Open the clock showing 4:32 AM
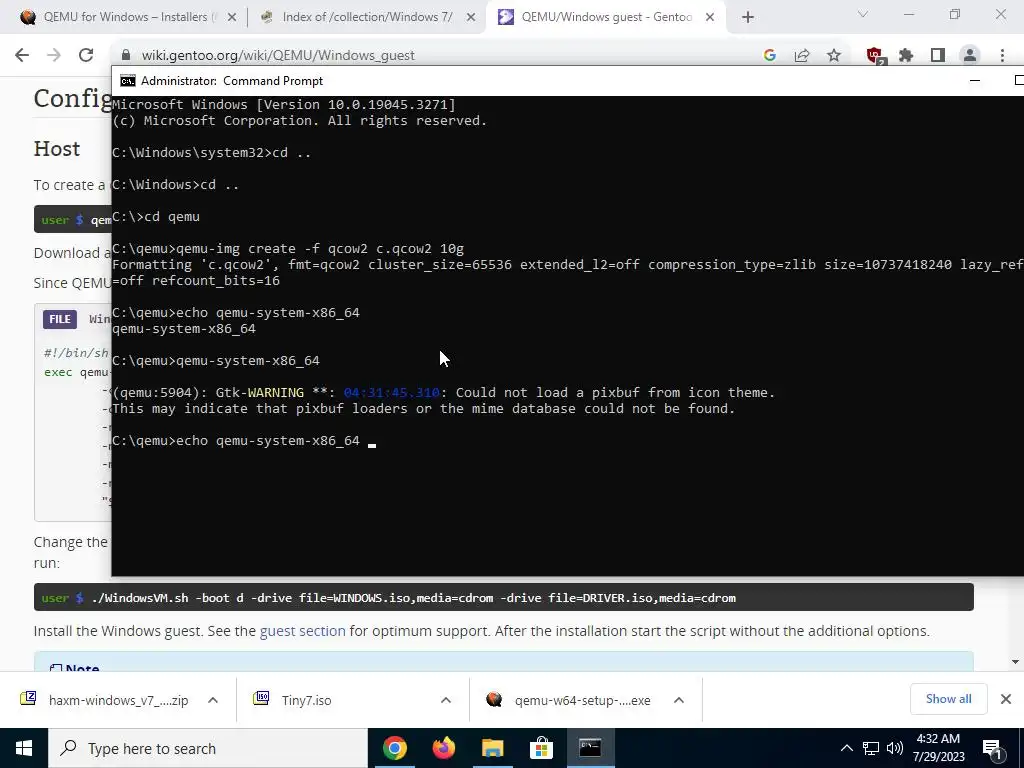Screen dimensions: 1024x768 [938, 748]
